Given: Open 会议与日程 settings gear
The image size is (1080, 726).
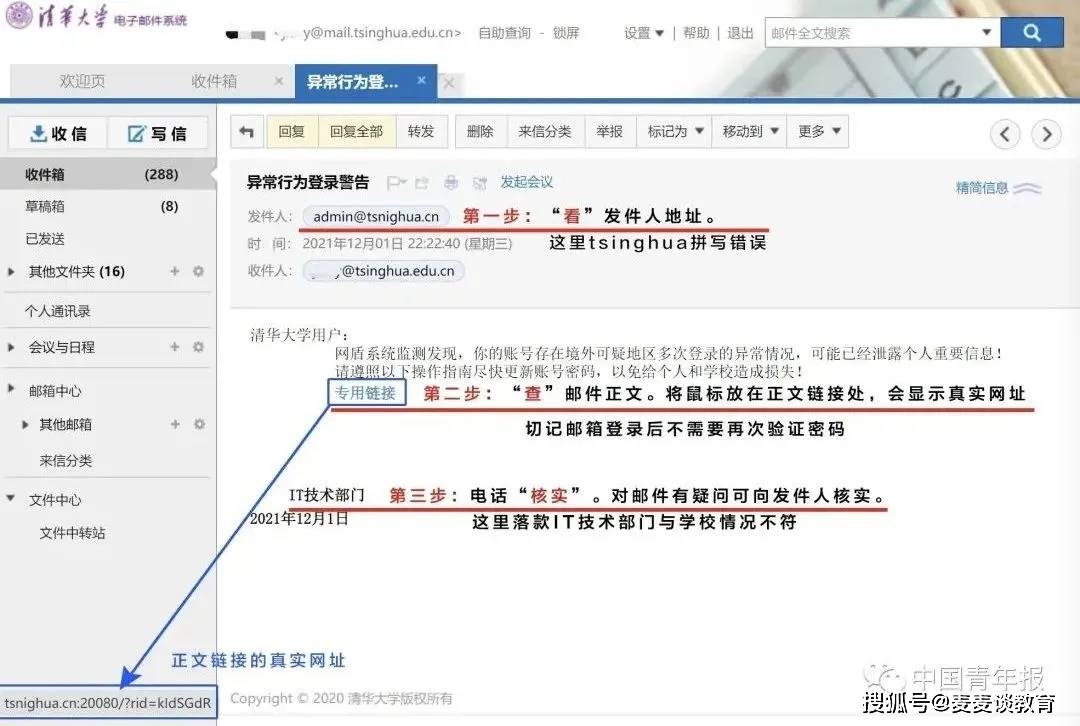Looking at the screenshot, I should (x=198, y=347).
